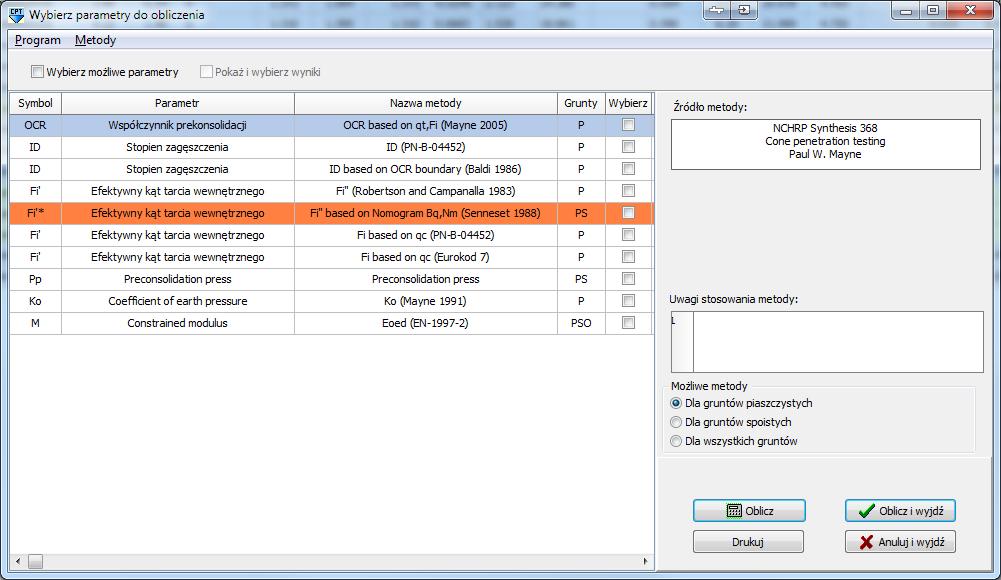The height and width of the screenshot is (580, 1001).
Task: Open the Metody menu
Action: tap(96, 40)
